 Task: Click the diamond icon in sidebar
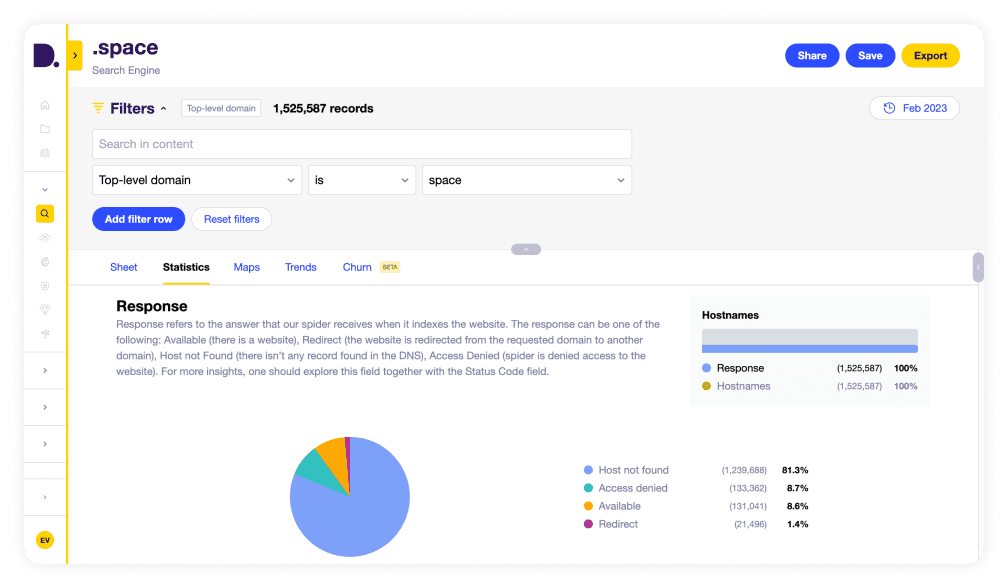45,310
